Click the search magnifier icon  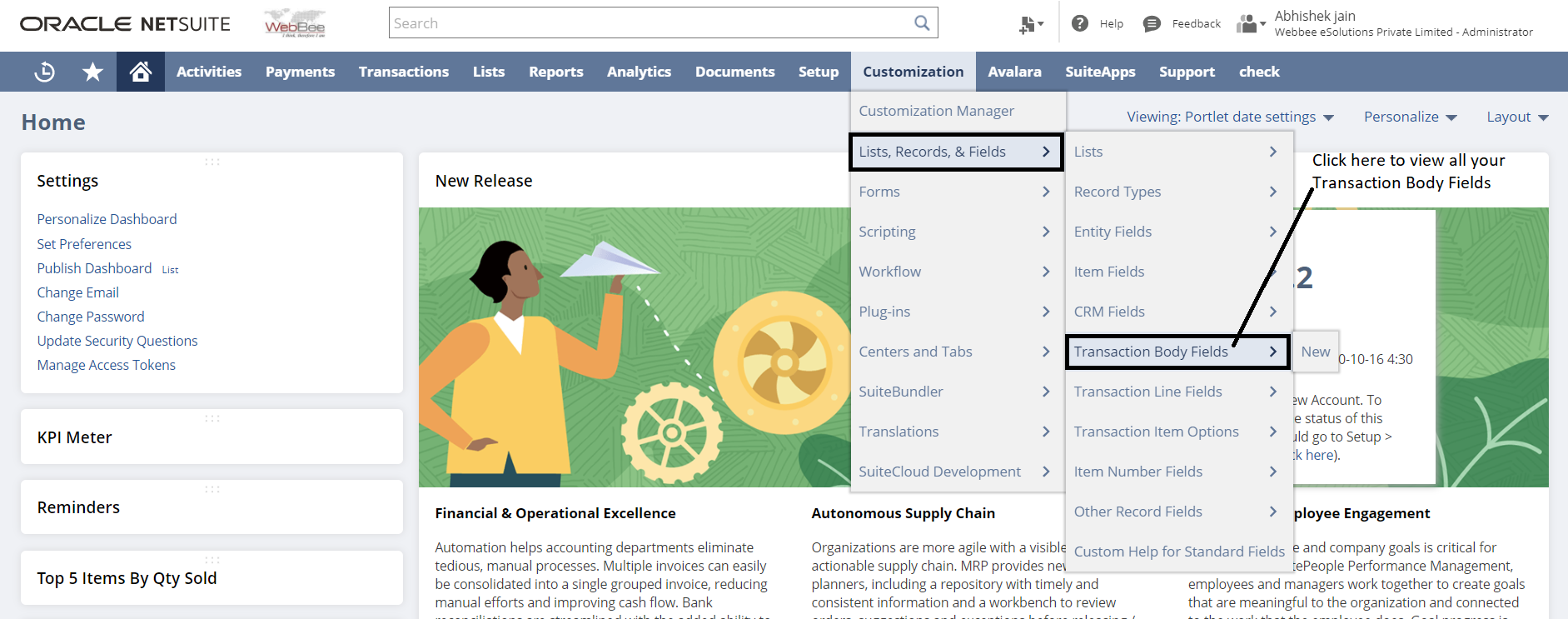[922, 23]
